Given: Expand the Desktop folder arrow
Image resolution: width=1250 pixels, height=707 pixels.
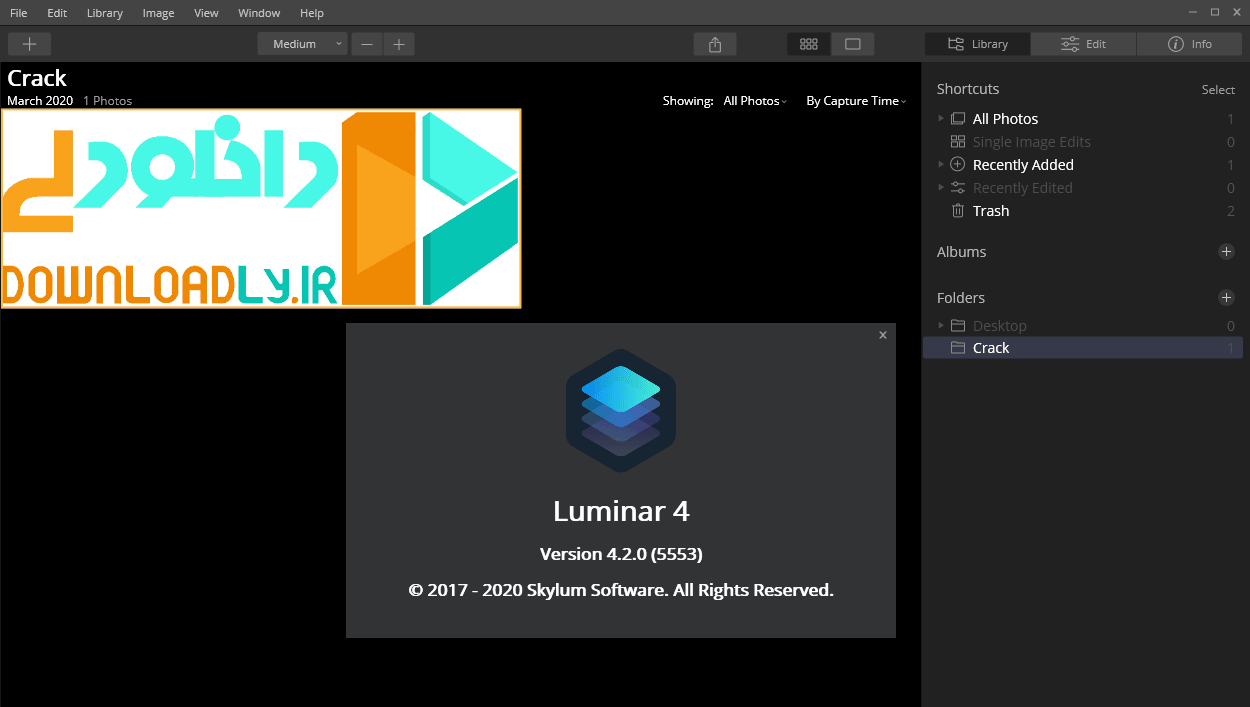Looking at the screenshot, I should pos(941,326).
